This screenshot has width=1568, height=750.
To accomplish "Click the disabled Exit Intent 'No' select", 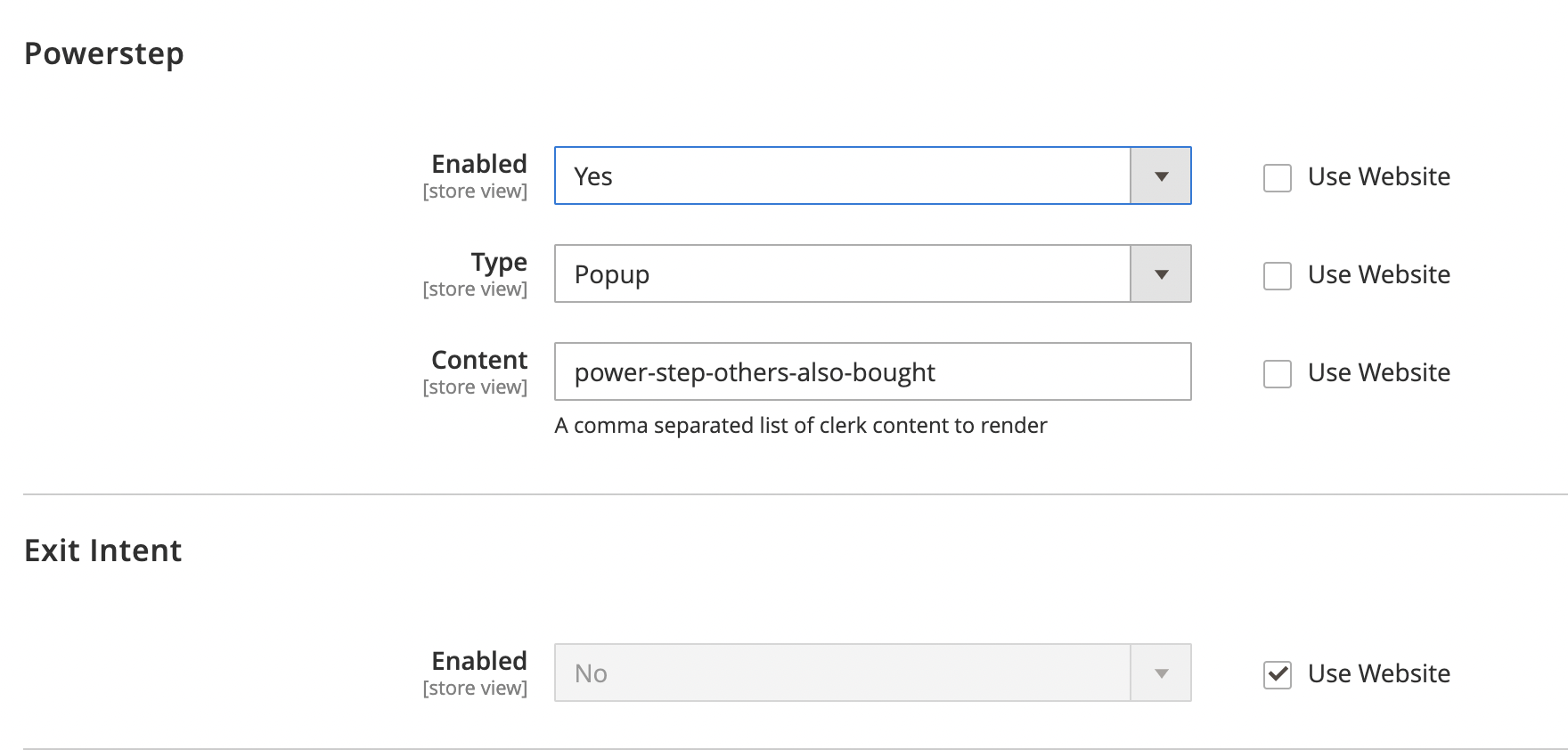I will pyautogui.click(x=842, y=673).
